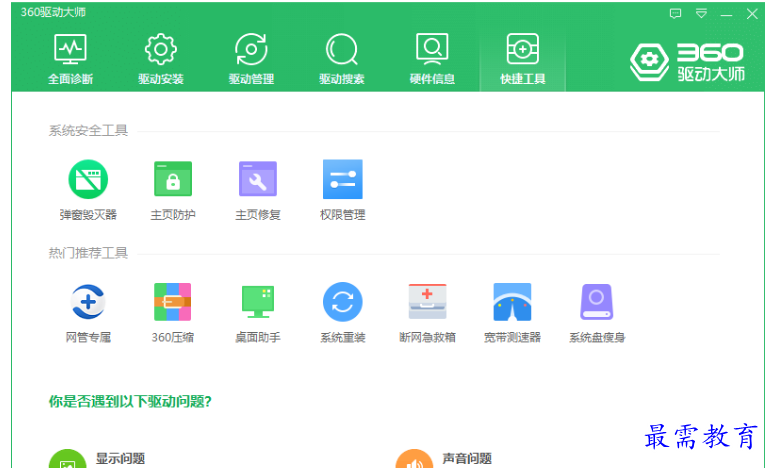Click the 声音问题 label text

(467, 459)
